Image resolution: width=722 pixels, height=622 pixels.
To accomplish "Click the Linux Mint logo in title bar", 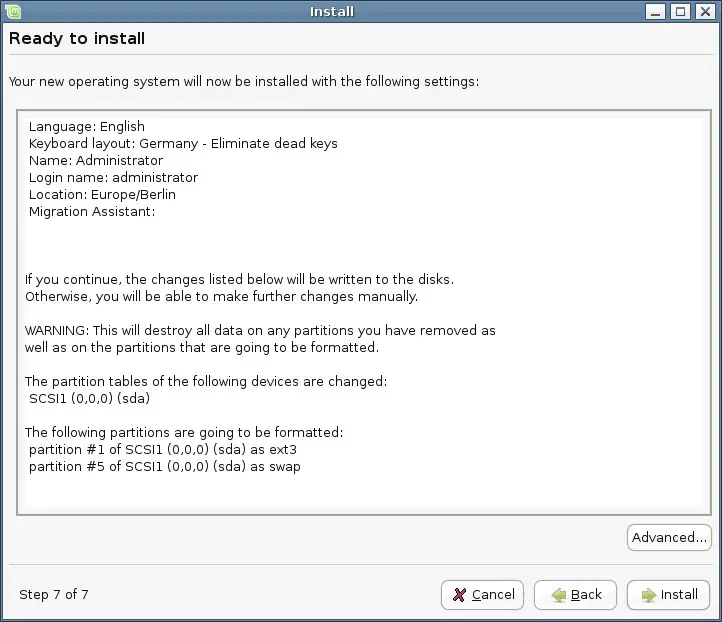I will pos(12,11).
